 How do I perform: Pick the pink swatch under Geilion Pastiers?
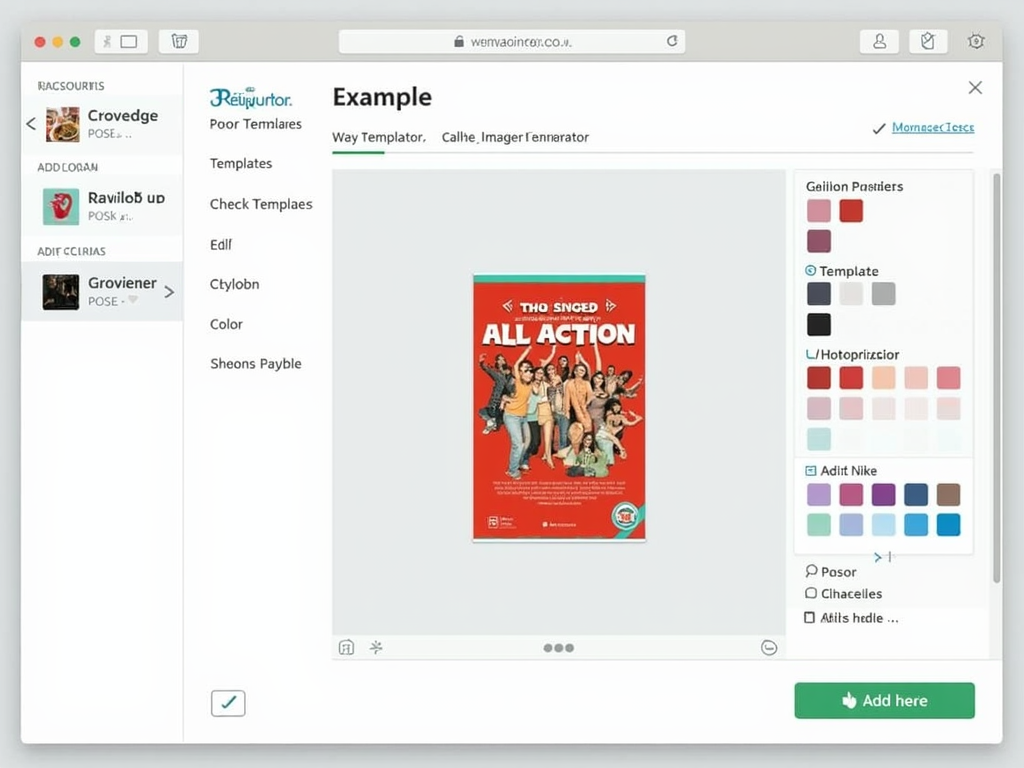[x=818, y=211]
